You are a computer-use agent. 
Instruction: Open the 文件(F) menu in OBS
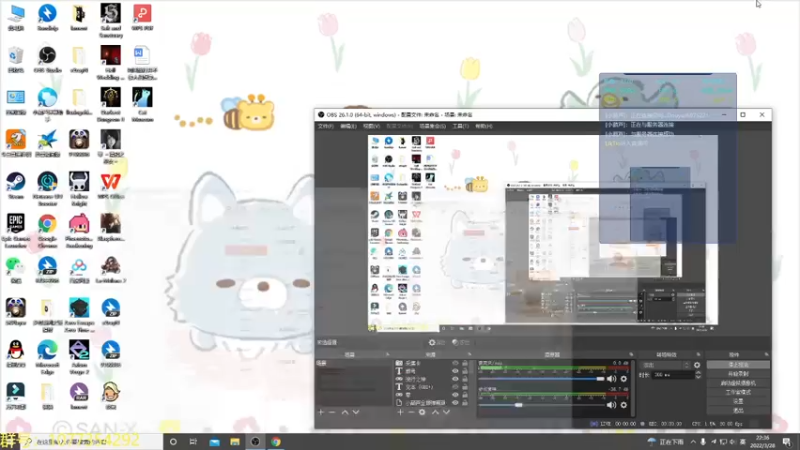click(x=326, y=126)
